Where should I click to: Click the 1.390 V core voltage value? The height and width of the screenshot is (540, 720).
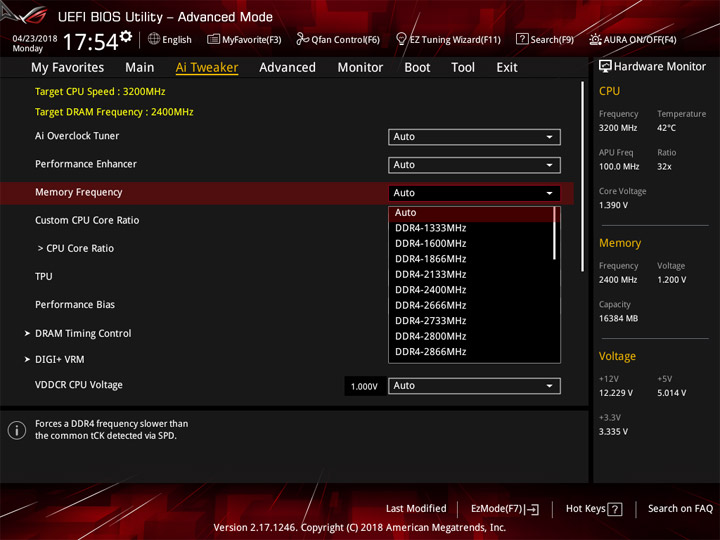coord(613,206)
